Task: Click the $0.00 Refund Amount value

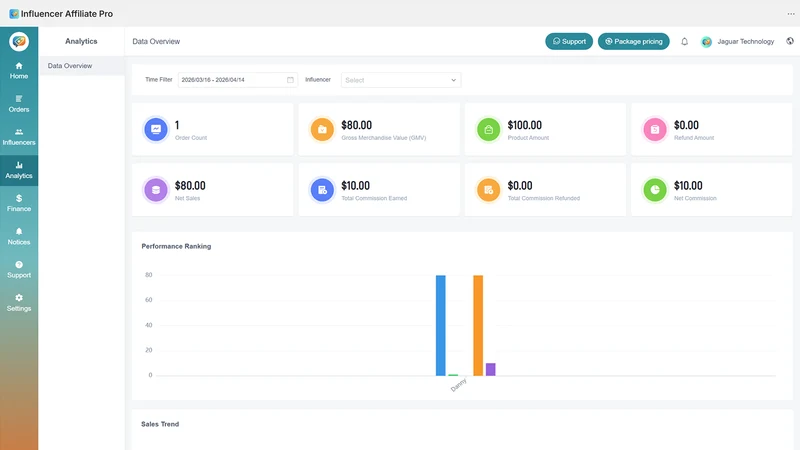Action: [686, 125]
